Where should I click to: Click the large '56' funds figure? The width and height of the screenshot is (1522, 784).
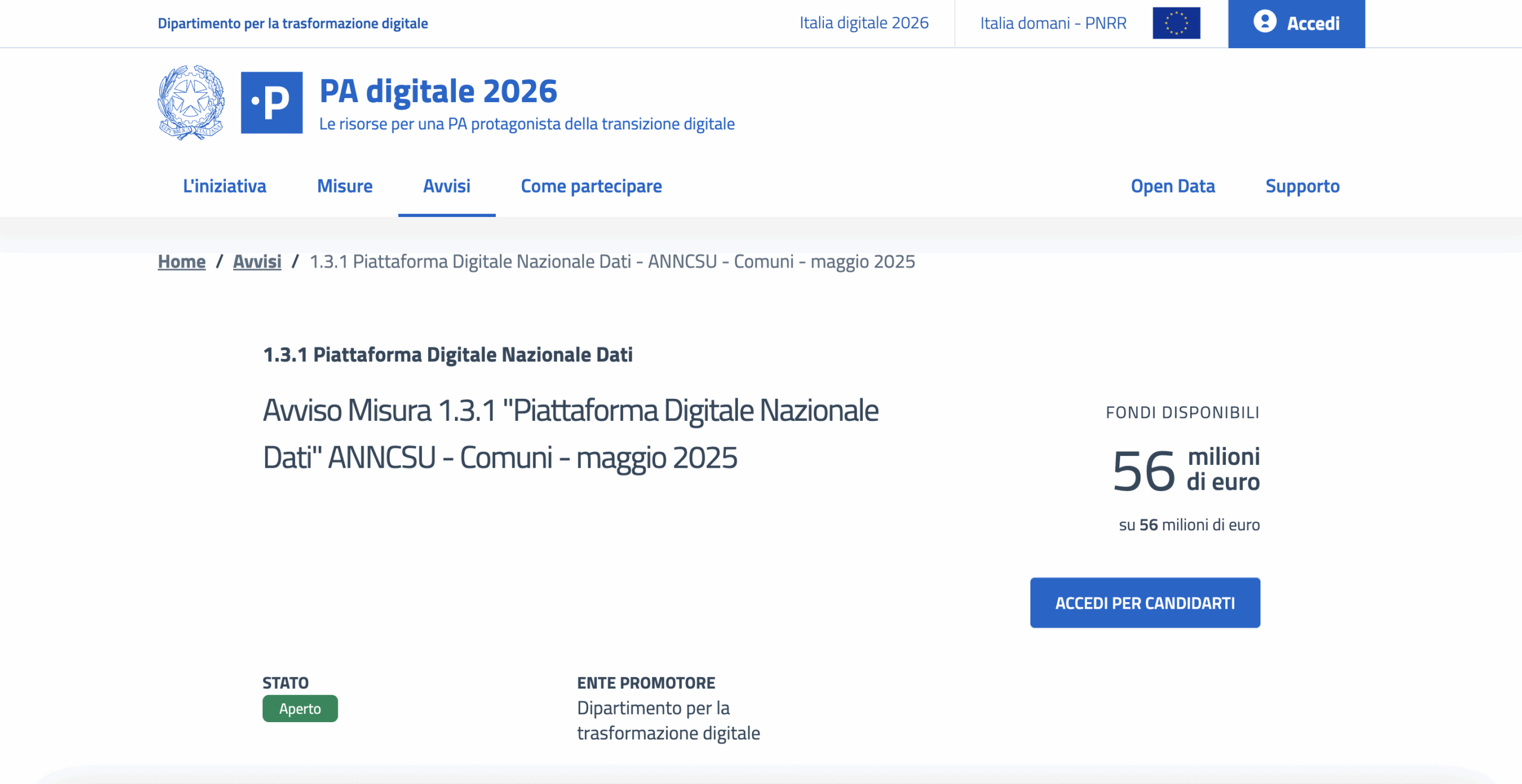click(x=1144, y=471)
